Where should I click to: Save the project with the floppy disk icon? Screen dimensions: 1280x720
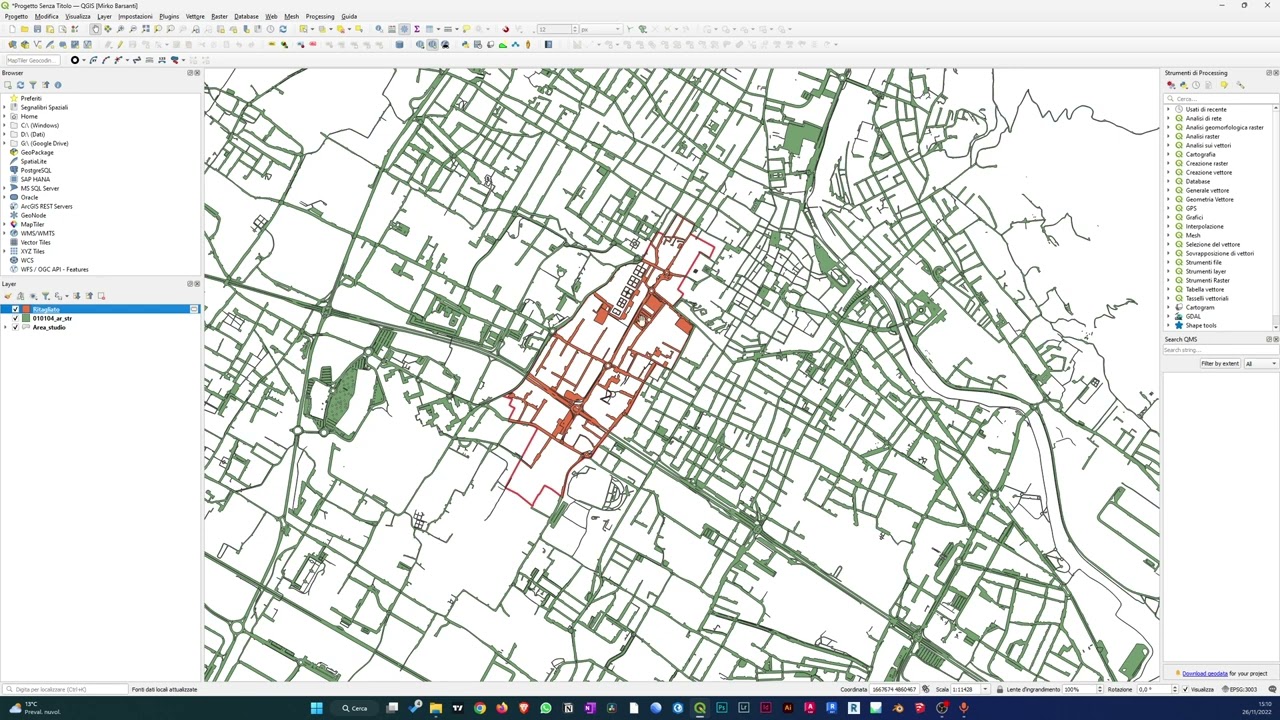(37, 29)
